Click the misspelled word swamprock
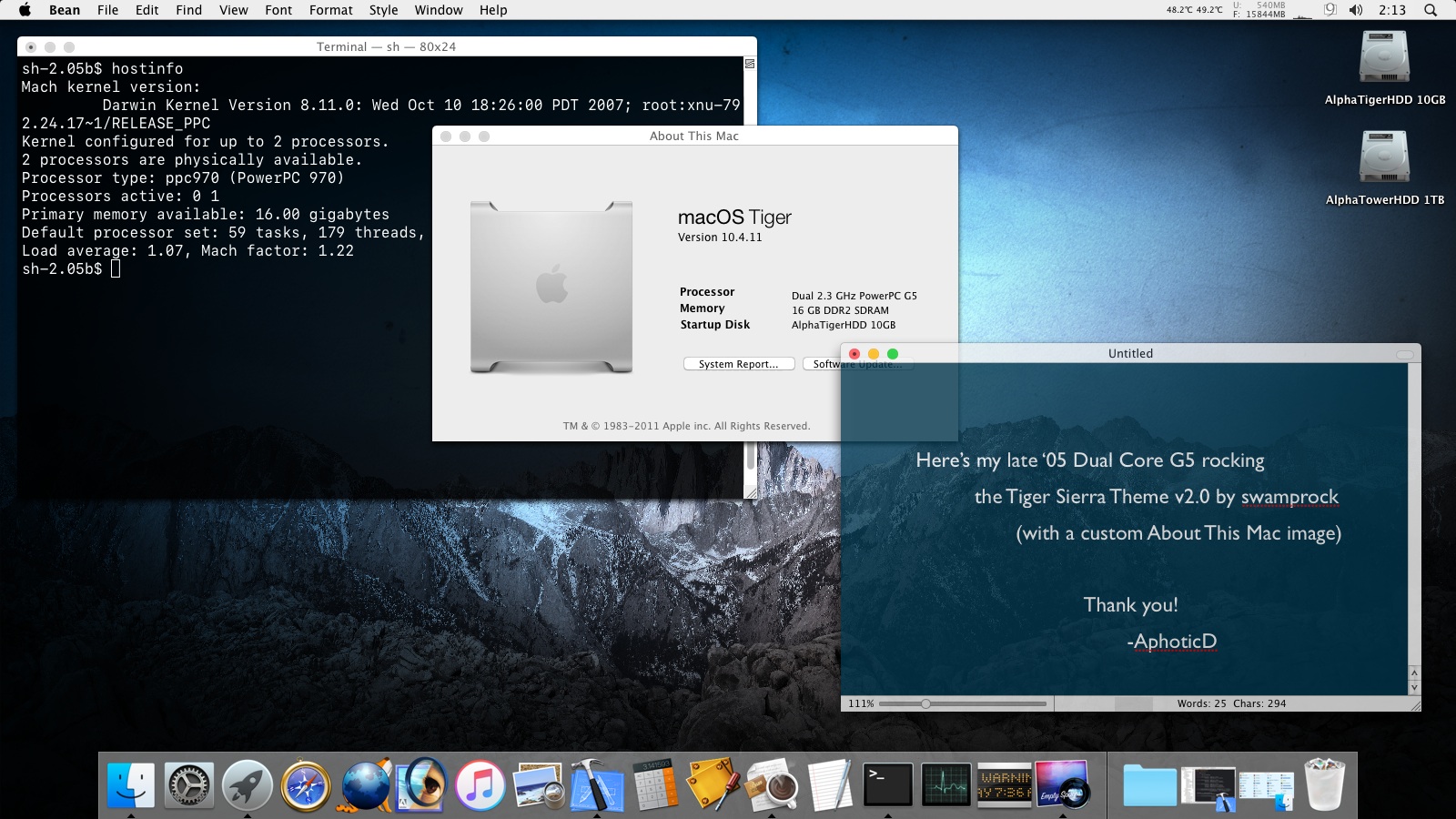Screen dimensions: 1456x819 click(x=1289, y=497)
